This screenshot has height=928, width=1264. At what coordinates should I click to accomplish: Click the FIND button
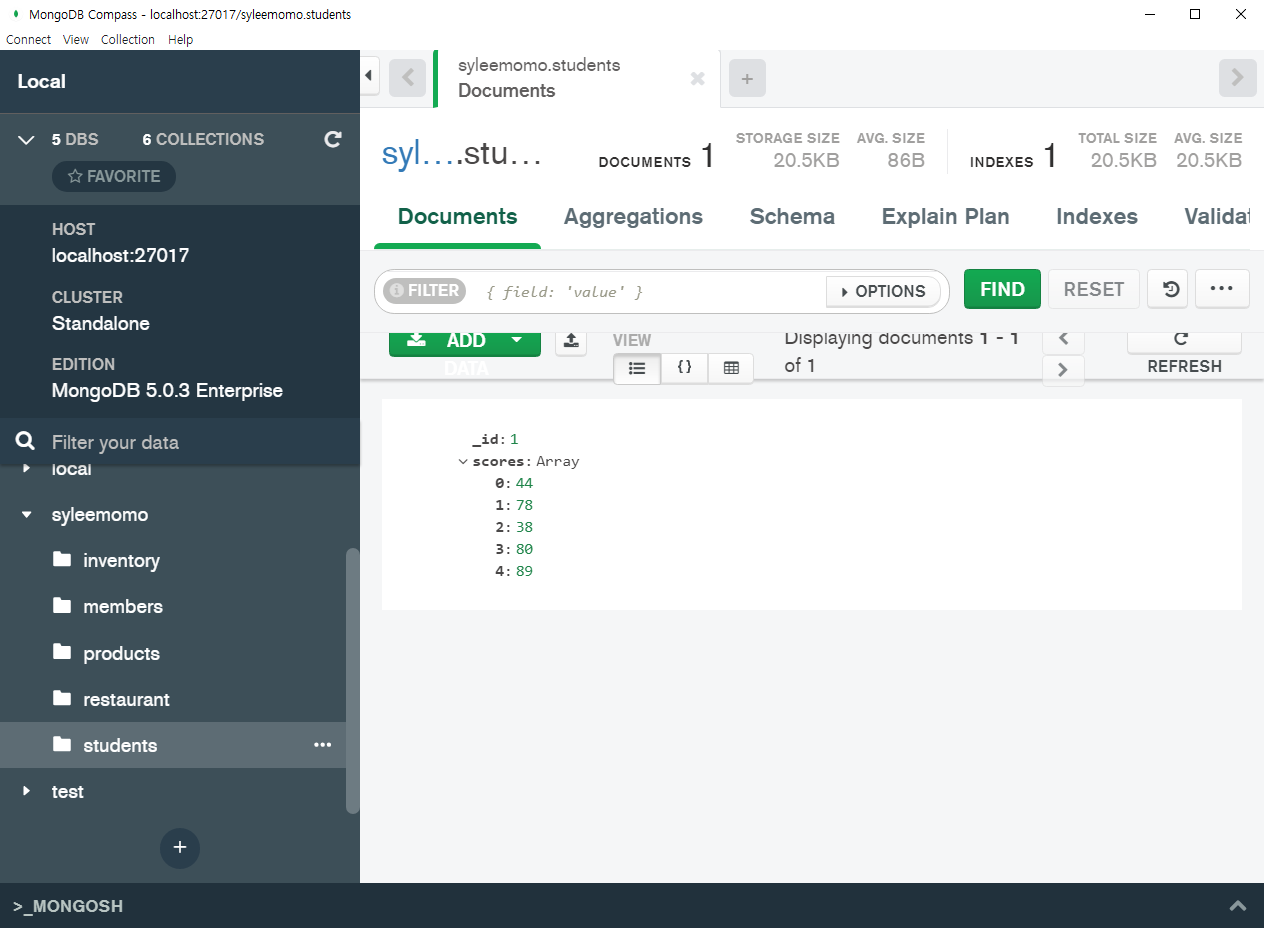(x=1002, y=289)
